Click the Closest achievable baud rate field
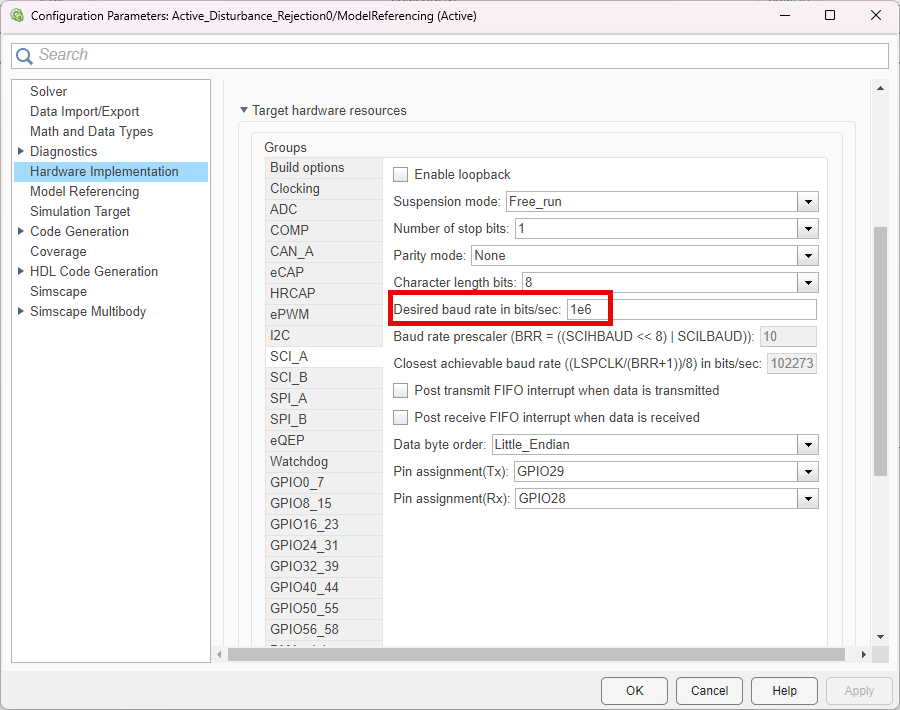This screenshot has height=710, width=900. click(792, 364)
